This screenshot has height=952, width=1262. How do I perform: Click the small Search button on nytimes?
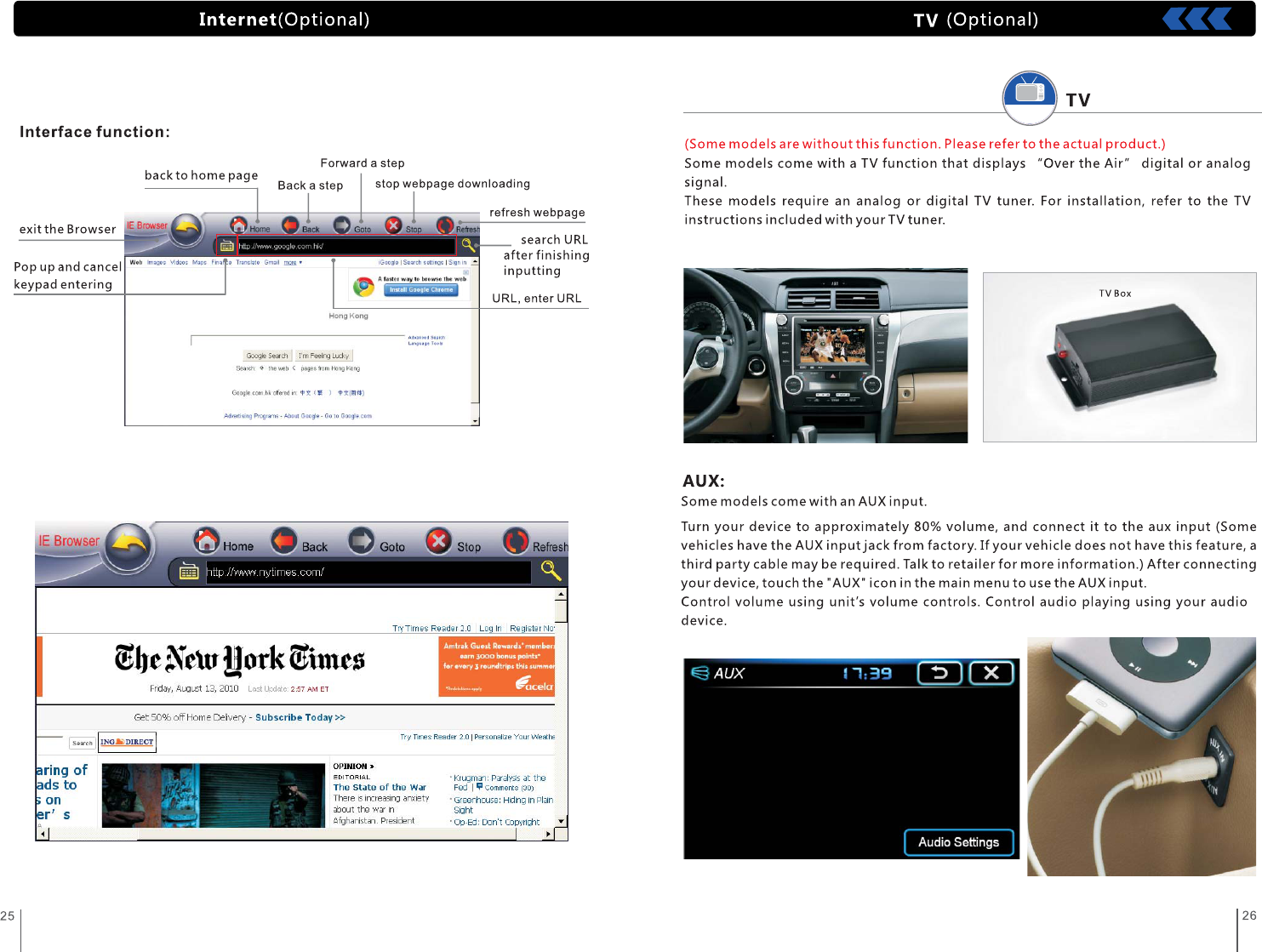click(x=83, y=744)
